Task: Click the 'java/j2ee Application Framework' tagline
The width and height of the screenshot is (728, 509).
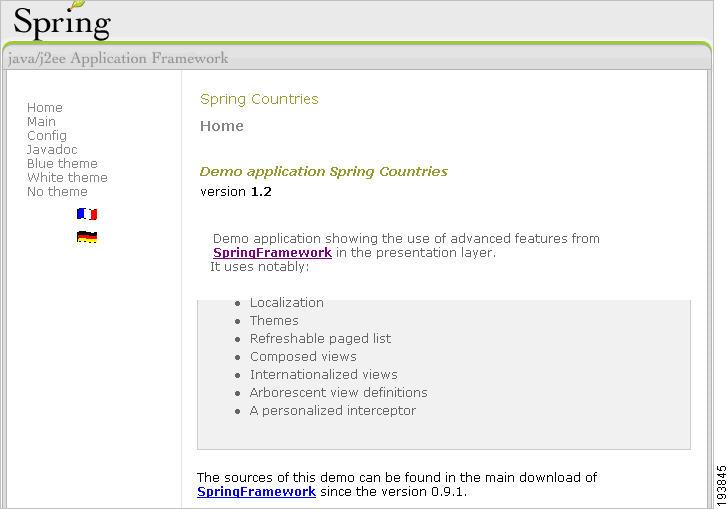Action: [x=118, y=58]
